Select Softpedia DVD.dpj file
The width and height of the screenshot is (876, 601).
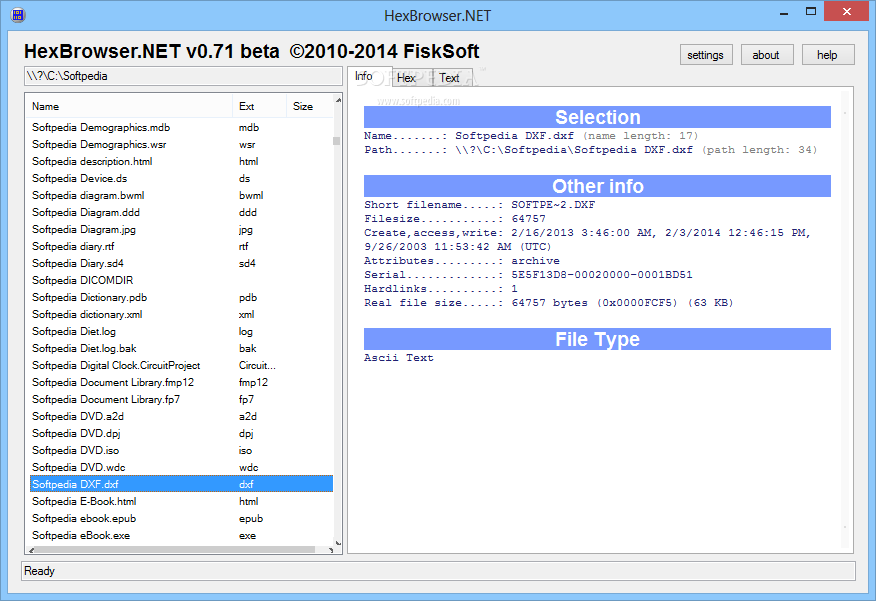(x=181, y=433)
